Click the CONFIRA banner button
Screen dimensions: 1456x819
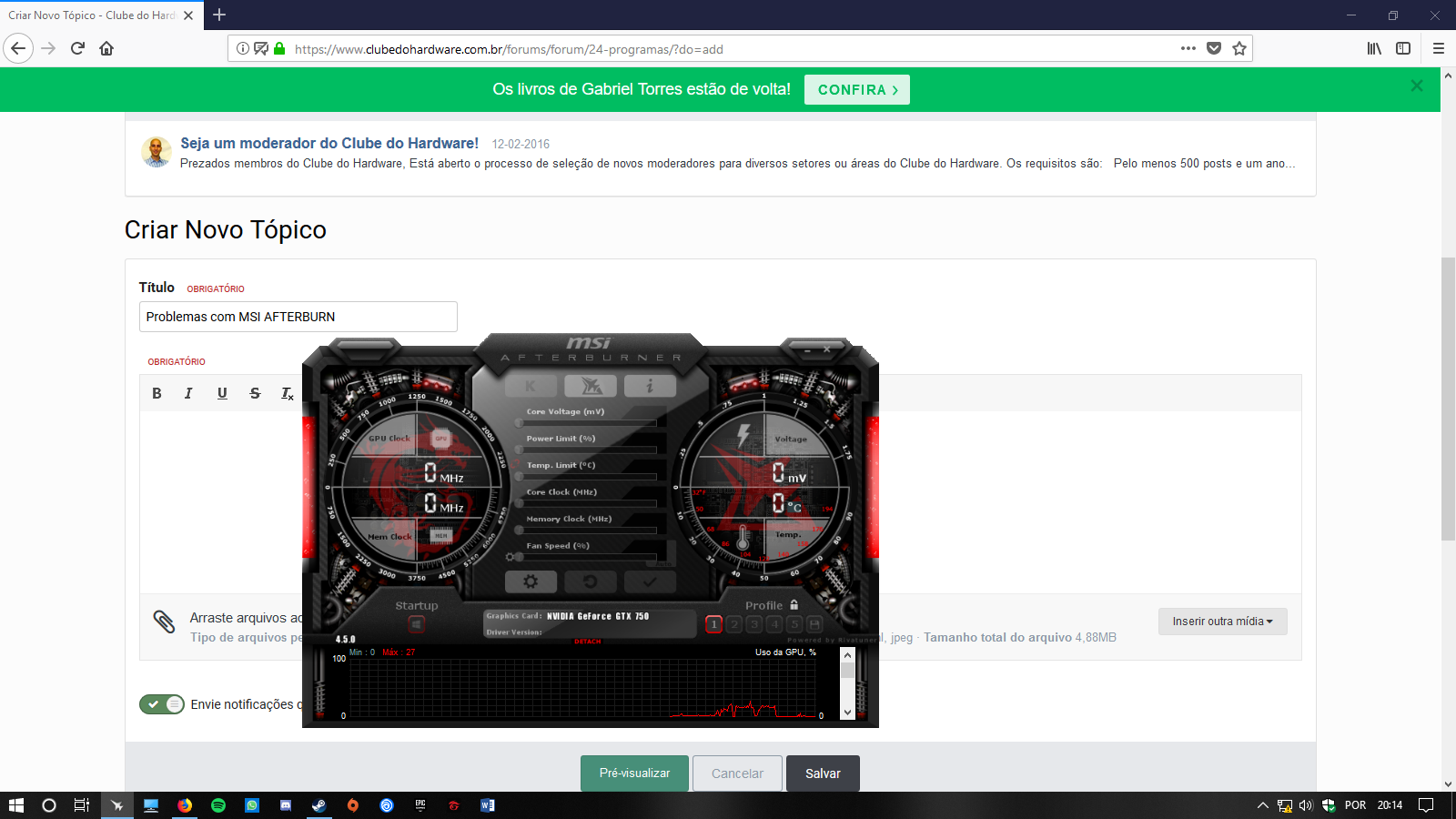point(857,89)
